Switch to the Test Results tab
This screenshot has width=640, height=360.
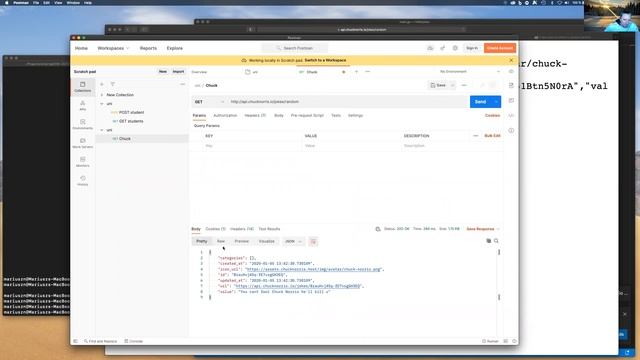pyautogui.click(x=269, y=229)
